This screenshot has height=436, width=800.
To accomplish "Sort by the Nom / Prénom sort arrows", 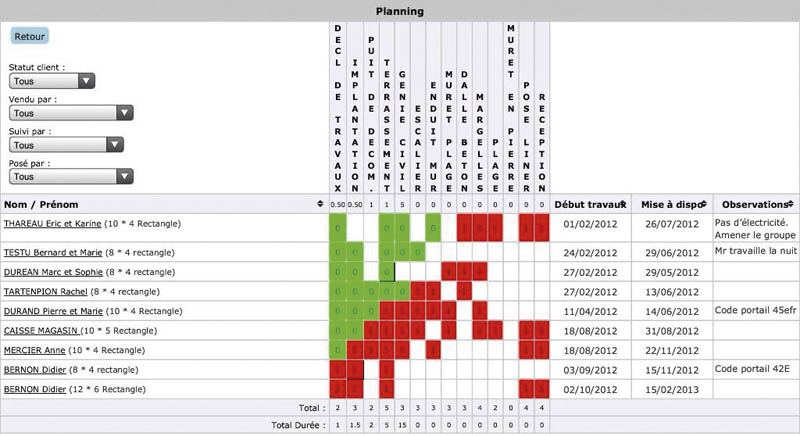I will point(319,204).
